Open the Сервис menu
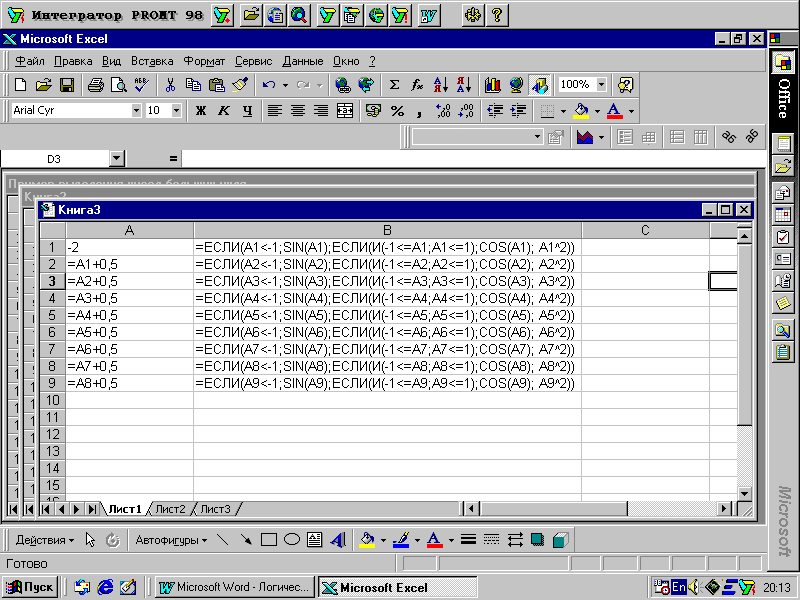This screenshot has height=600, width=800. click(254, 61)
